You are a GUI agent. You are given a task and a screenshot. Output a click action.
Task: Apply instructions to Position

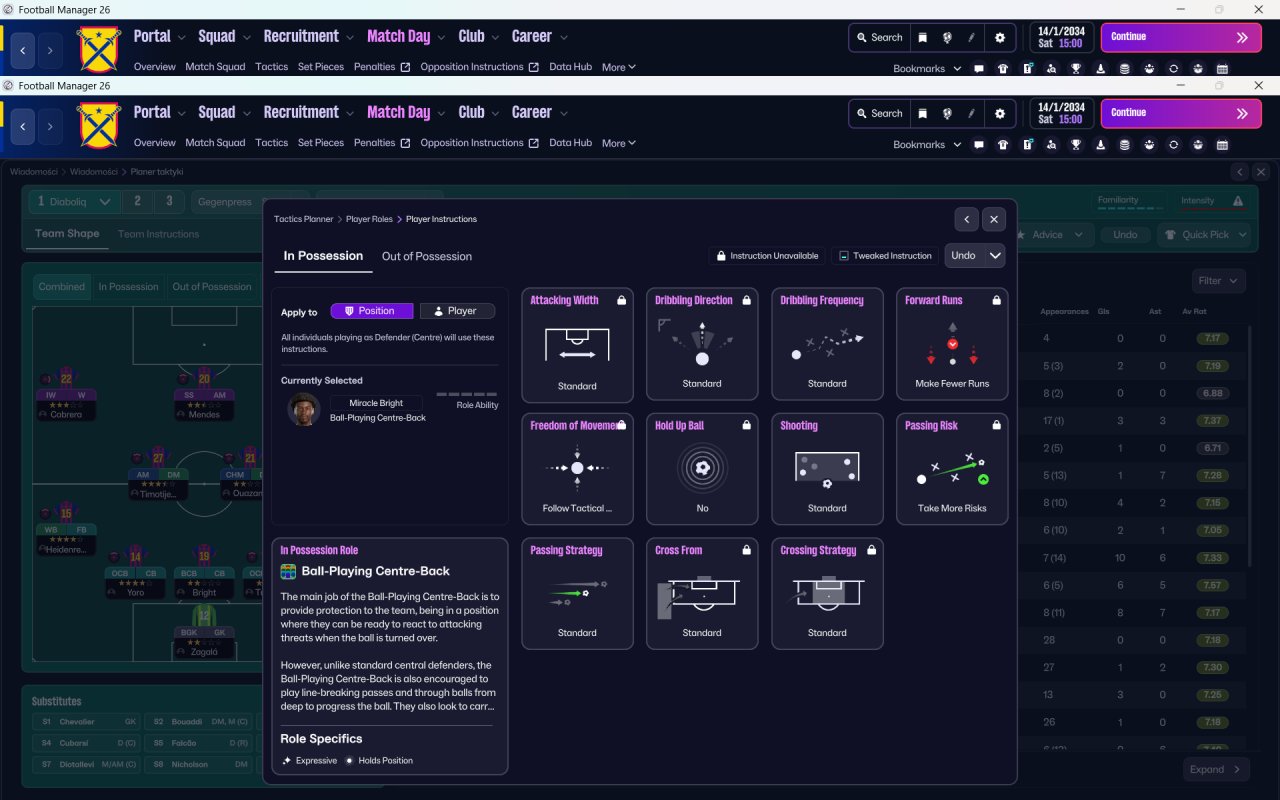(371, 311)
